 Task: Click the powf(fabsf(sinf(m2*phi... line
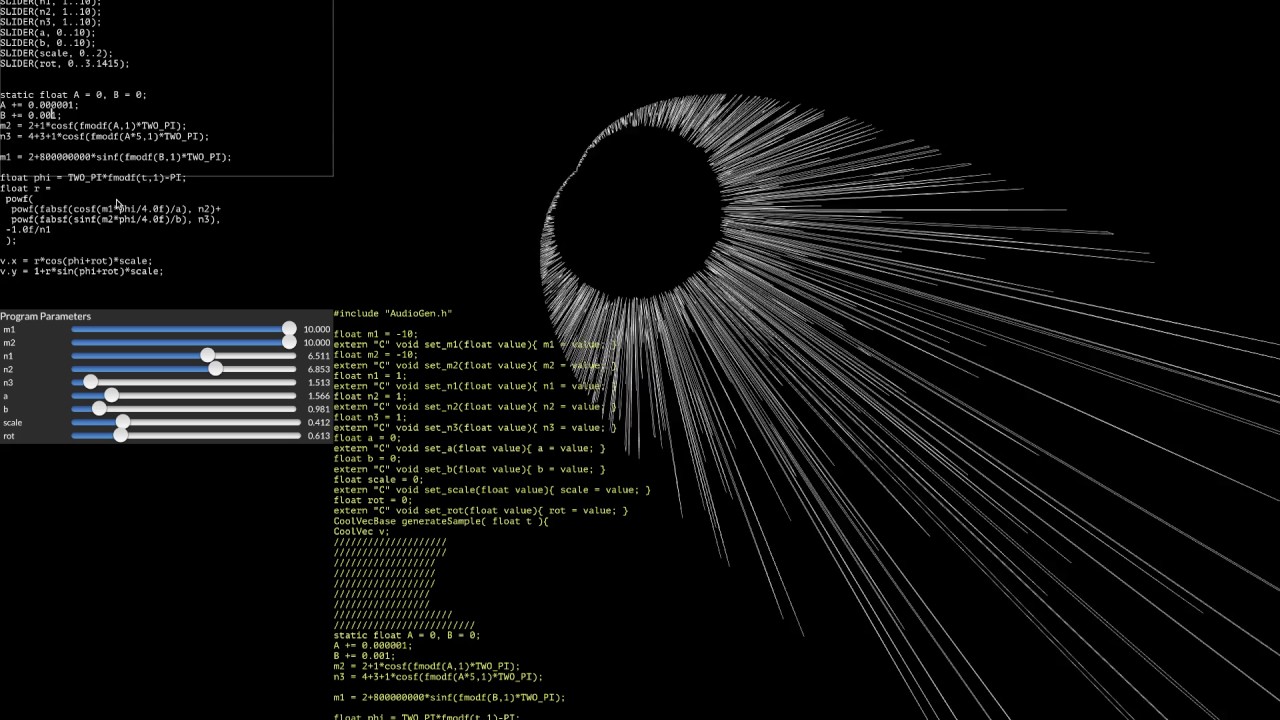click(114, 219)
